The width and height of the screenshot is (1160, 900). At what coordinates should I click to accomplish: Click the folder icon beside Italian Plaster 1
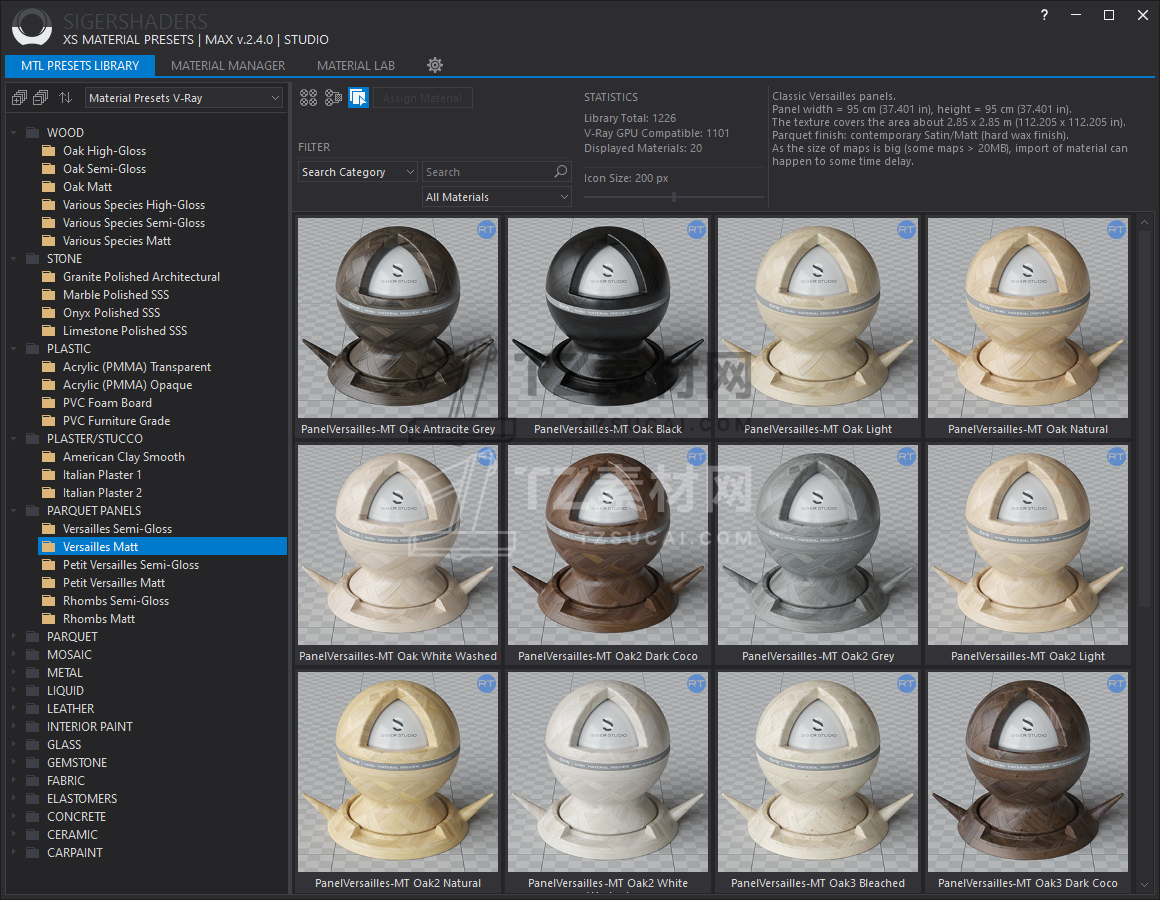(49, 475)
